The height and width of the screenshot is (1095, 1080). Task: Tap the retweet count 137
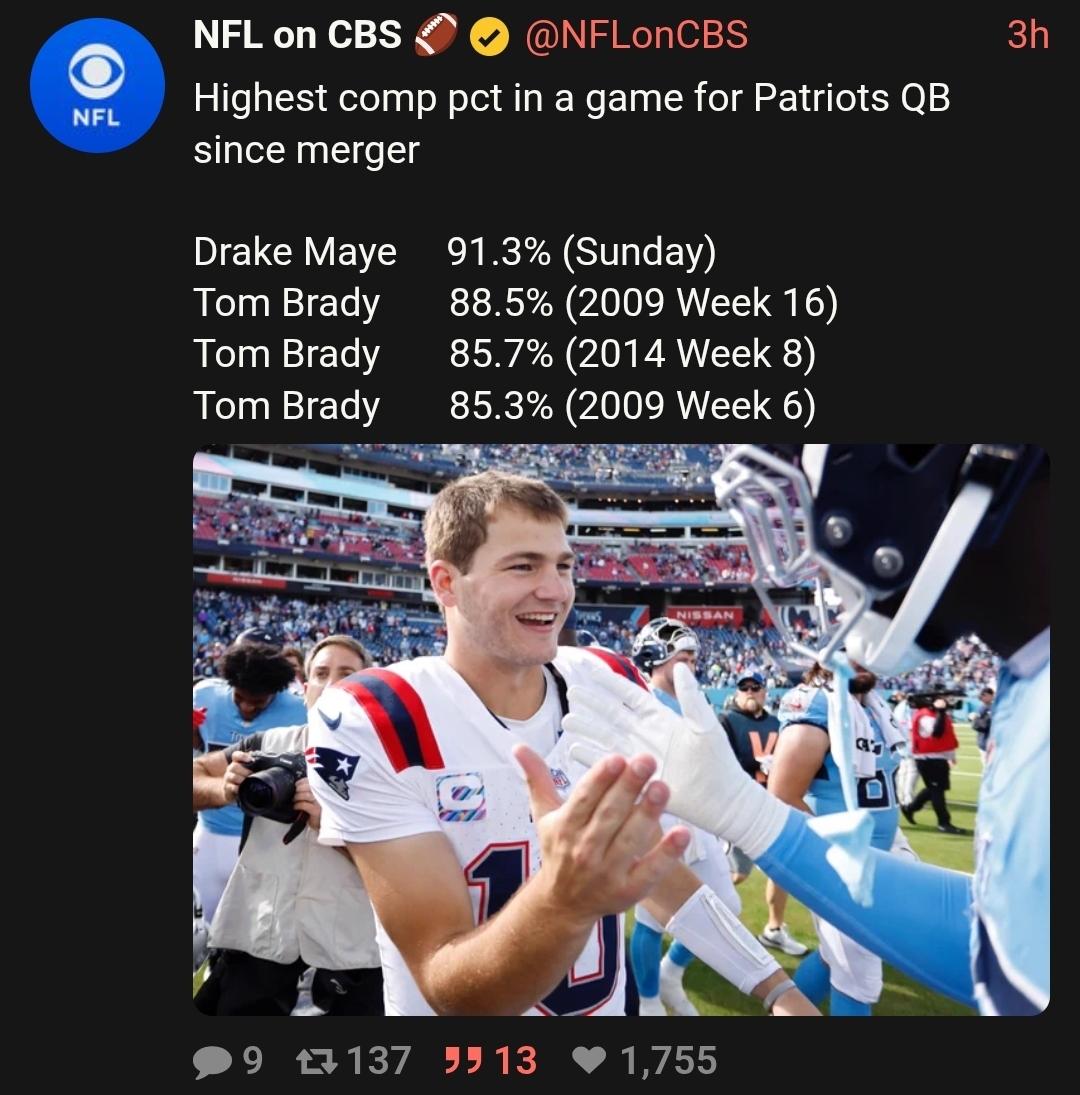pyautogui.click(x=379, y=1061)
